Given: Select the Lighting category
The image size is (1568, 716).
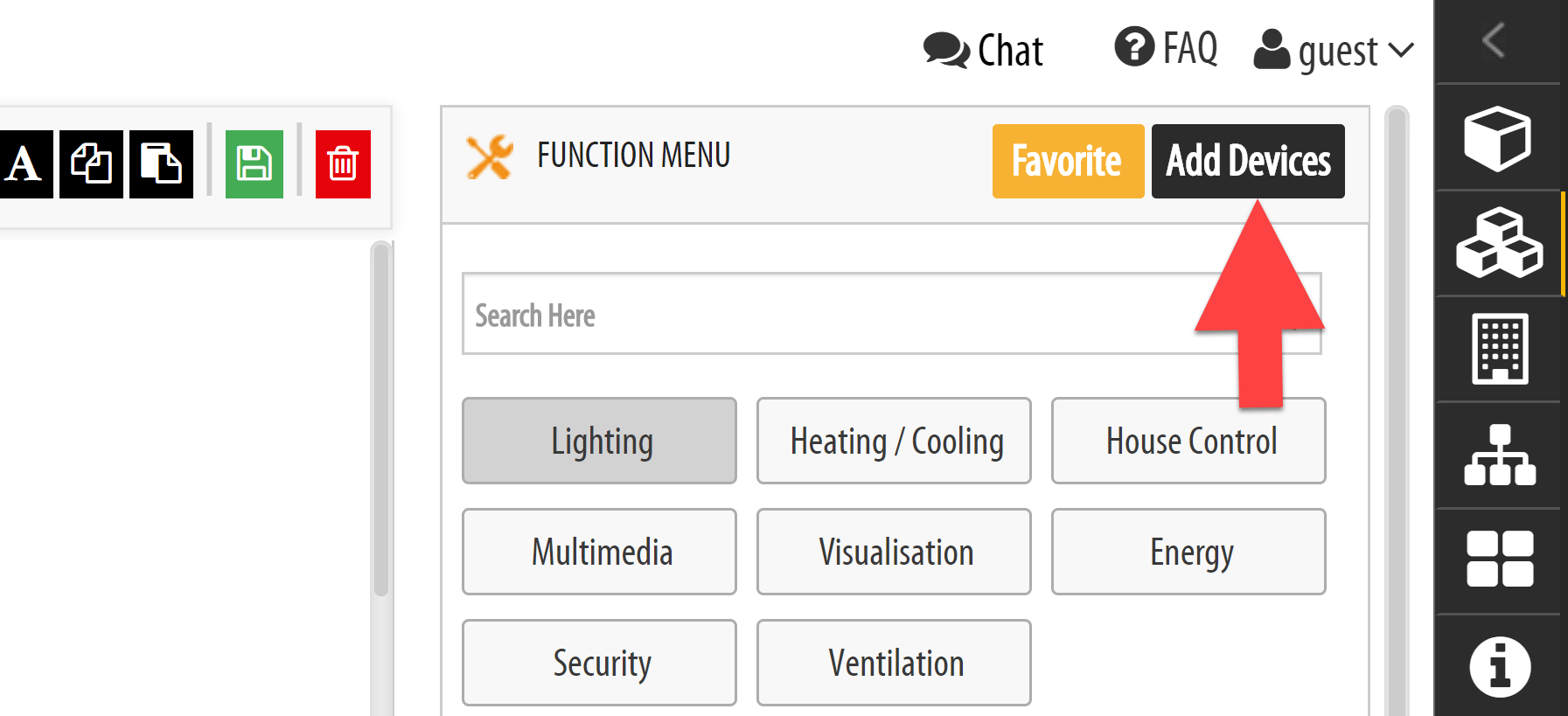Looking at the screenshot, I should [x=599, y=441].
